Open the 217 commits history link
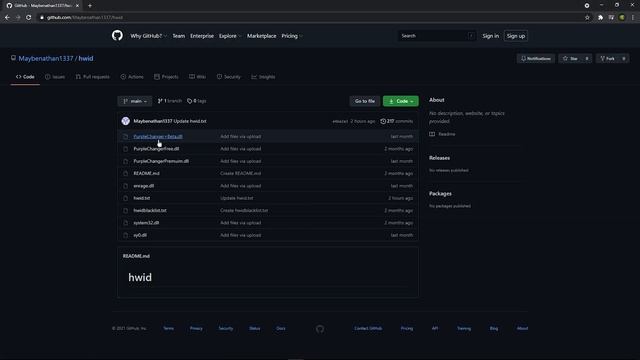640x360 pixels. point(396,121)
